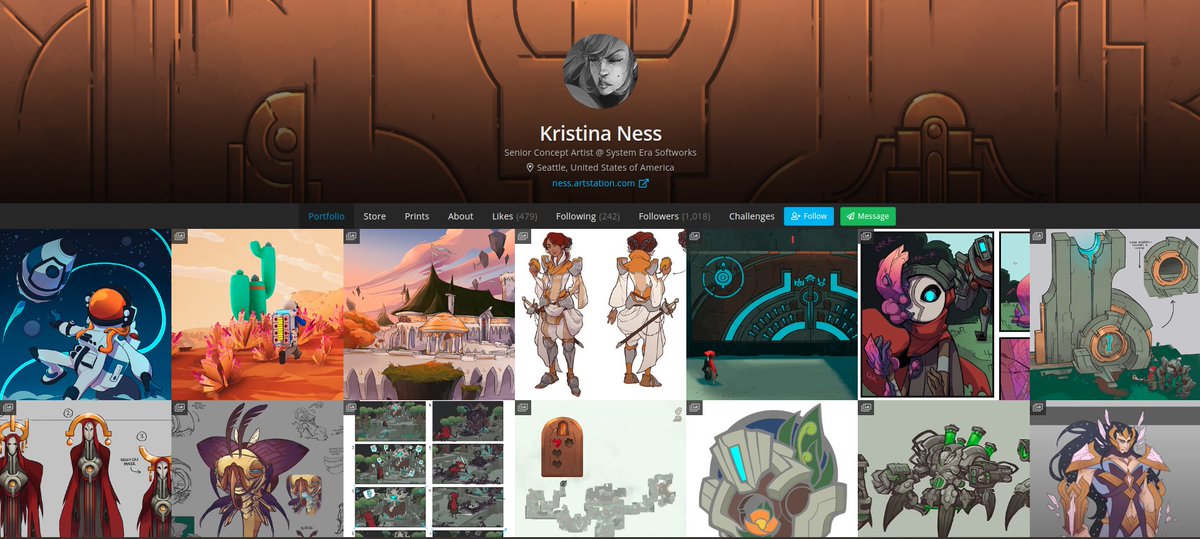The image size is (1200, 539).
Task: Click the external link icon beside ness.artstation.com
Action: (643, 183)
